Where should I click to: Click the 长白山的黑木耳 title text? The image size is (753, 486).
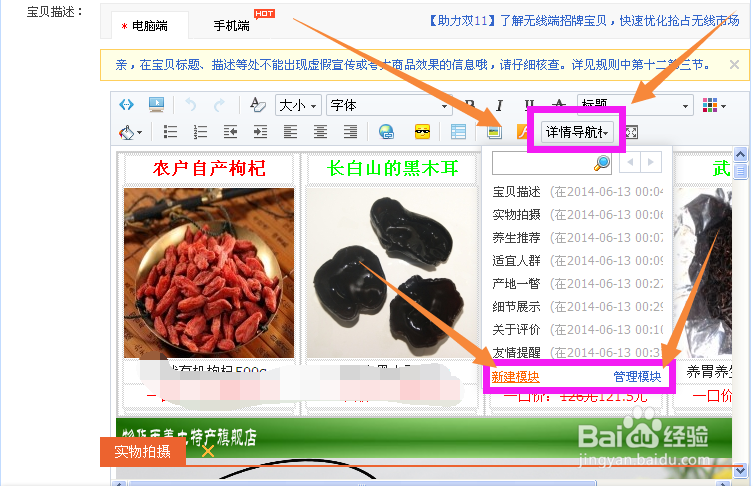pyautogui.click(x=392, y=169)
